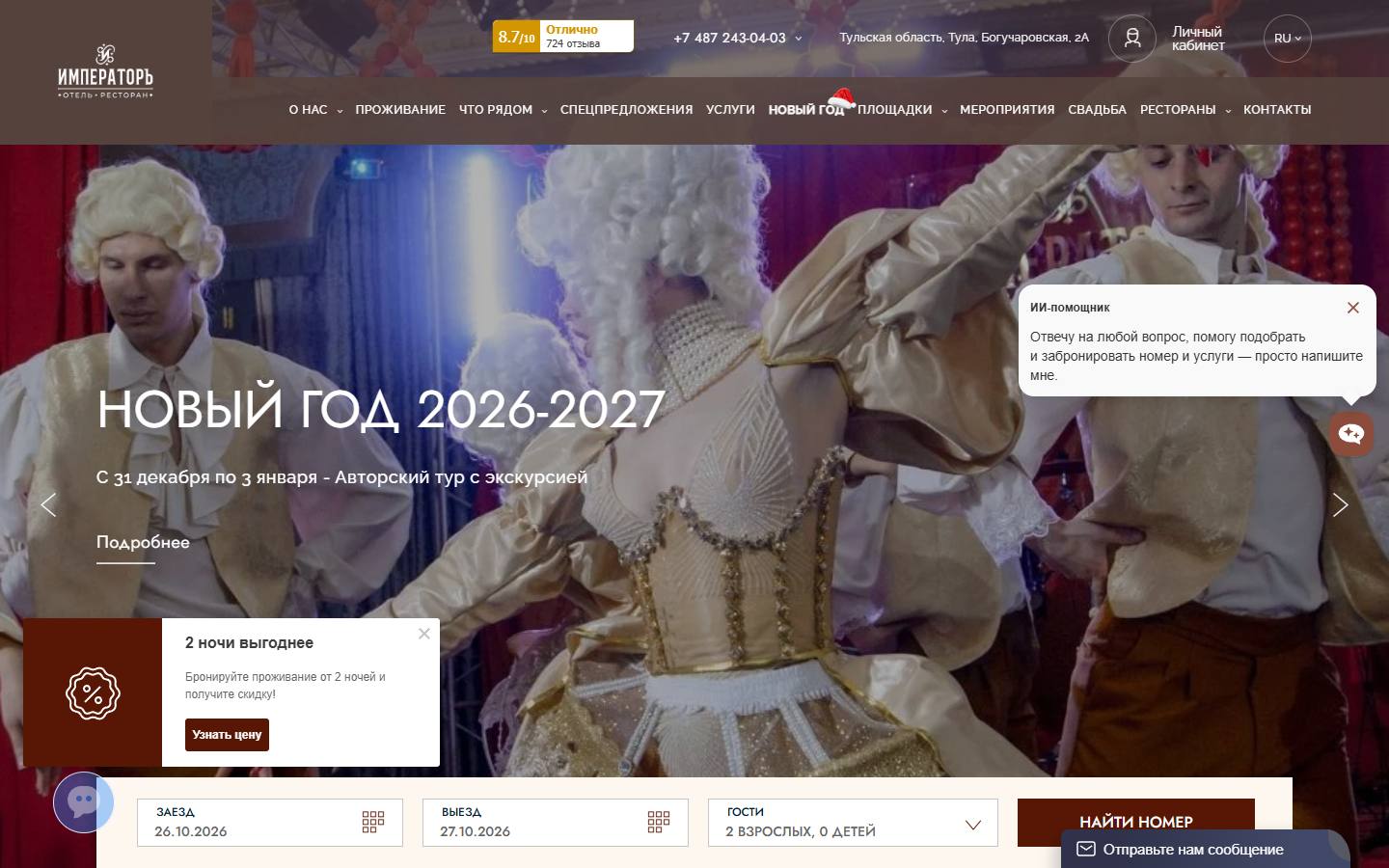Open the AI assistant chat bubble icon

point(1351,434)
